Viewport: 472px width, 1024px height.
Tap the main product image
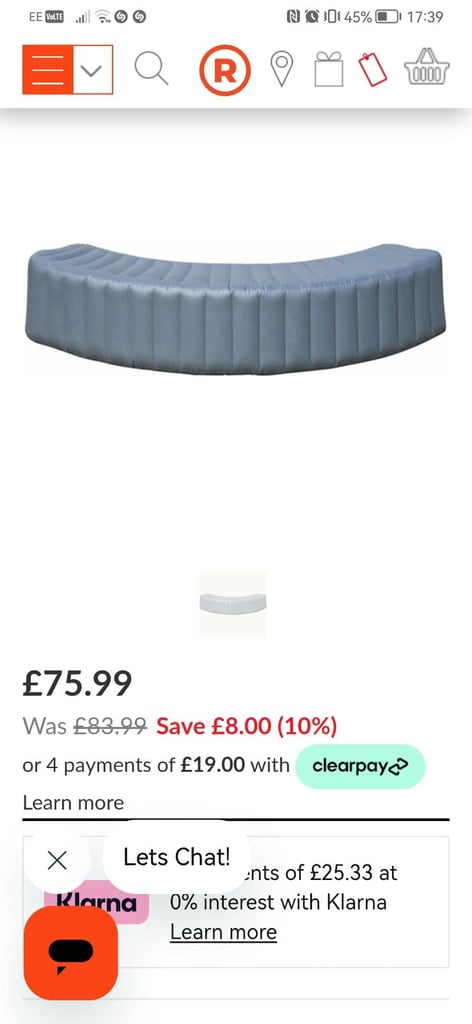click(x=236, y=310)
